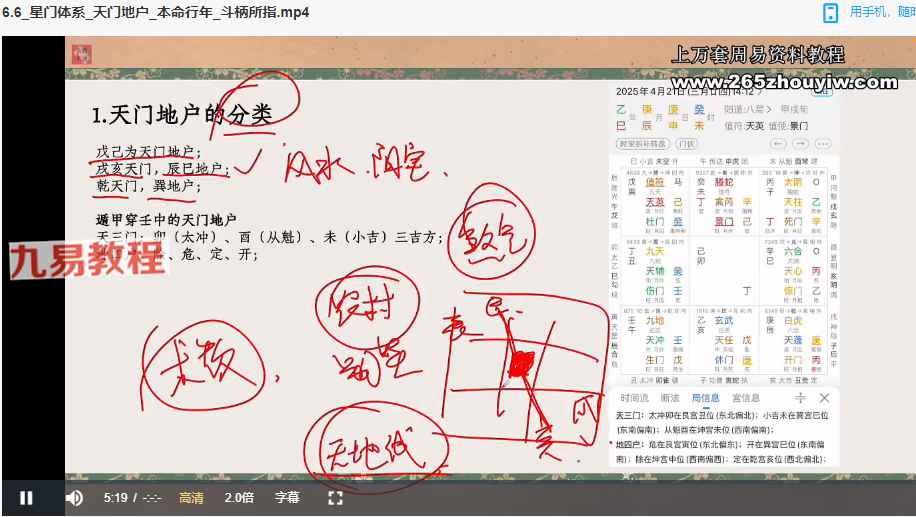916x517 pixels.
Task: Open the 高清 quality selector
Action: [191, 498]
